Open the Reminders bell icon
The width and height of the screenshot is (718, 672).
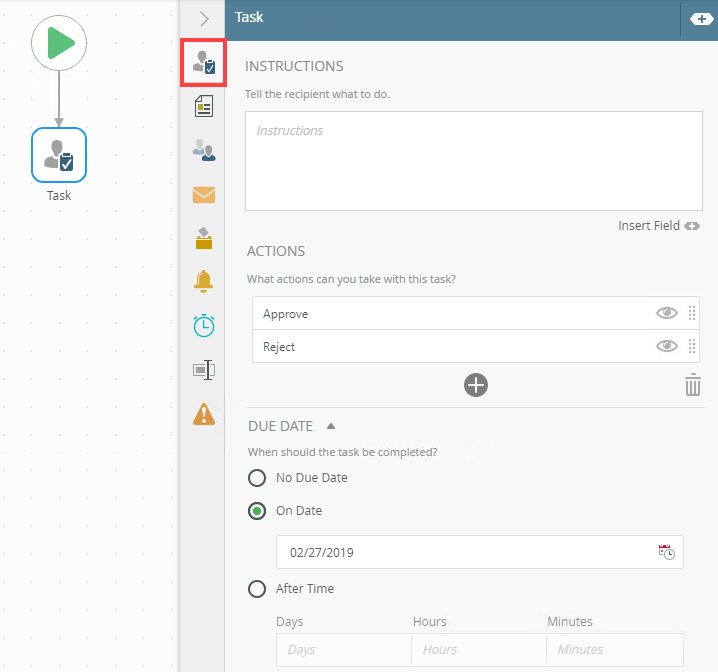203,281
